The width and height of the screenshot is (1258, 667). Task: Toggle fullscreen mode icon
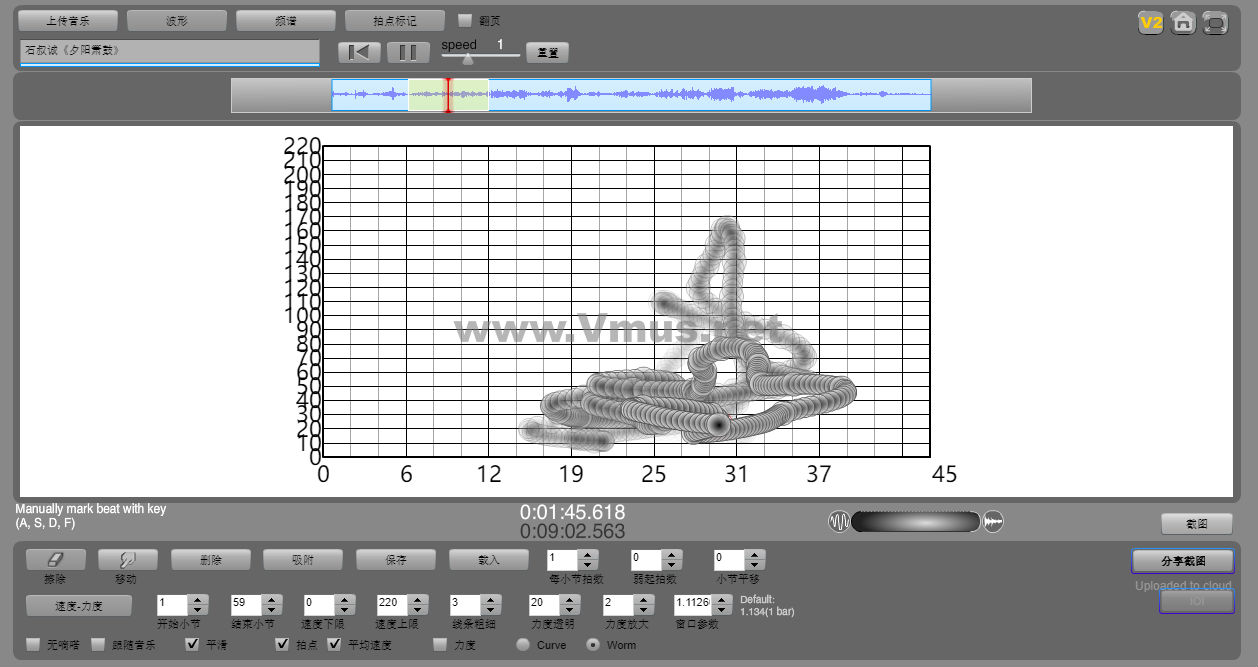tap(1215, 22)
